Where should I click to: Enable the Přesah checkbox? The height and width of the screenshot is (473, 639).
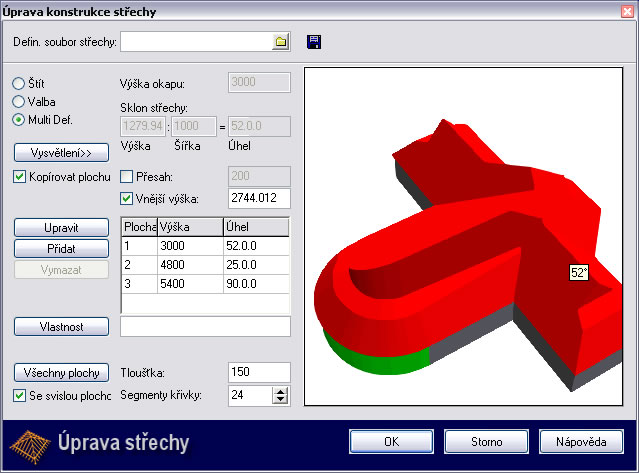click(126, 177)
